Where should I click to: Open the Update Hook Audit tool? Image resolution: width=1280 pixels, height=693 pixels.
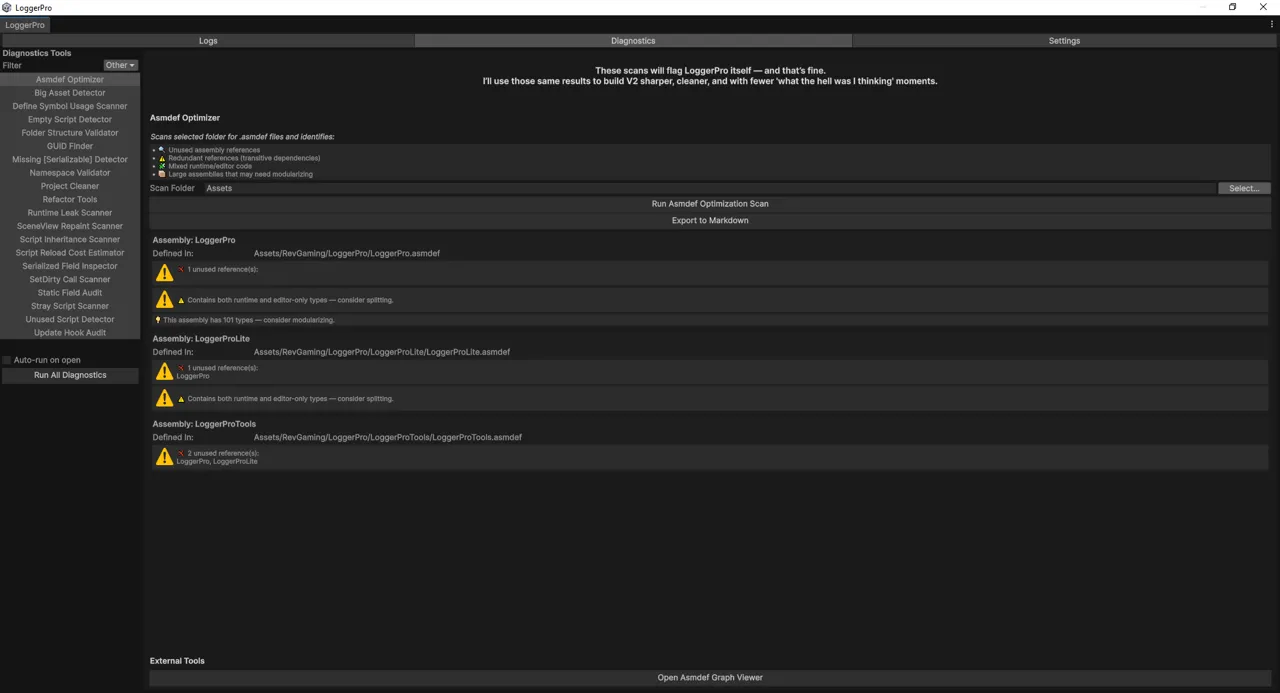pyautogui.click(x=70, y=333)
